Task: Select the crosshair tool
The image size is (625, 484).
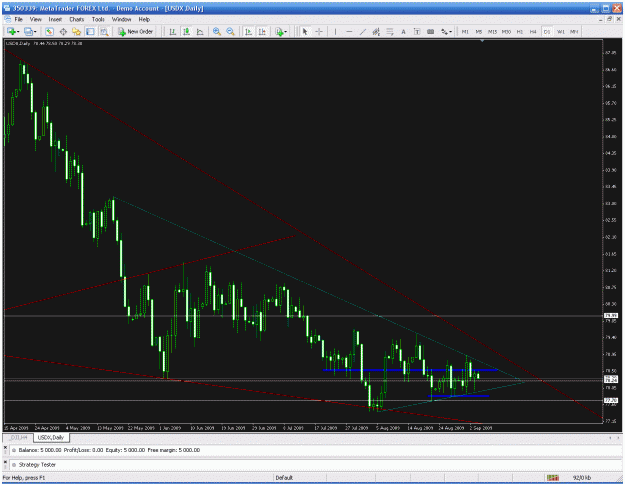Action: [x=319, y=31]
